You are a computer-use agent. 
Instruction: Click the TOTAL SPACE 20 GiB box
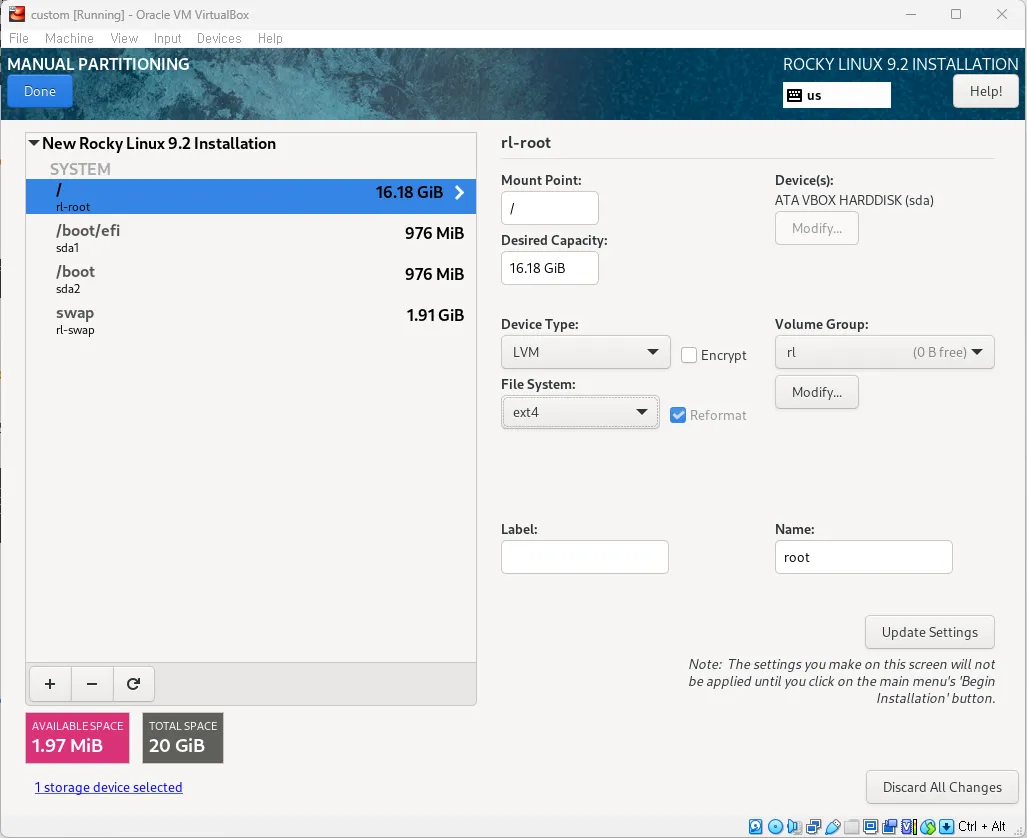tap(183, 738)
